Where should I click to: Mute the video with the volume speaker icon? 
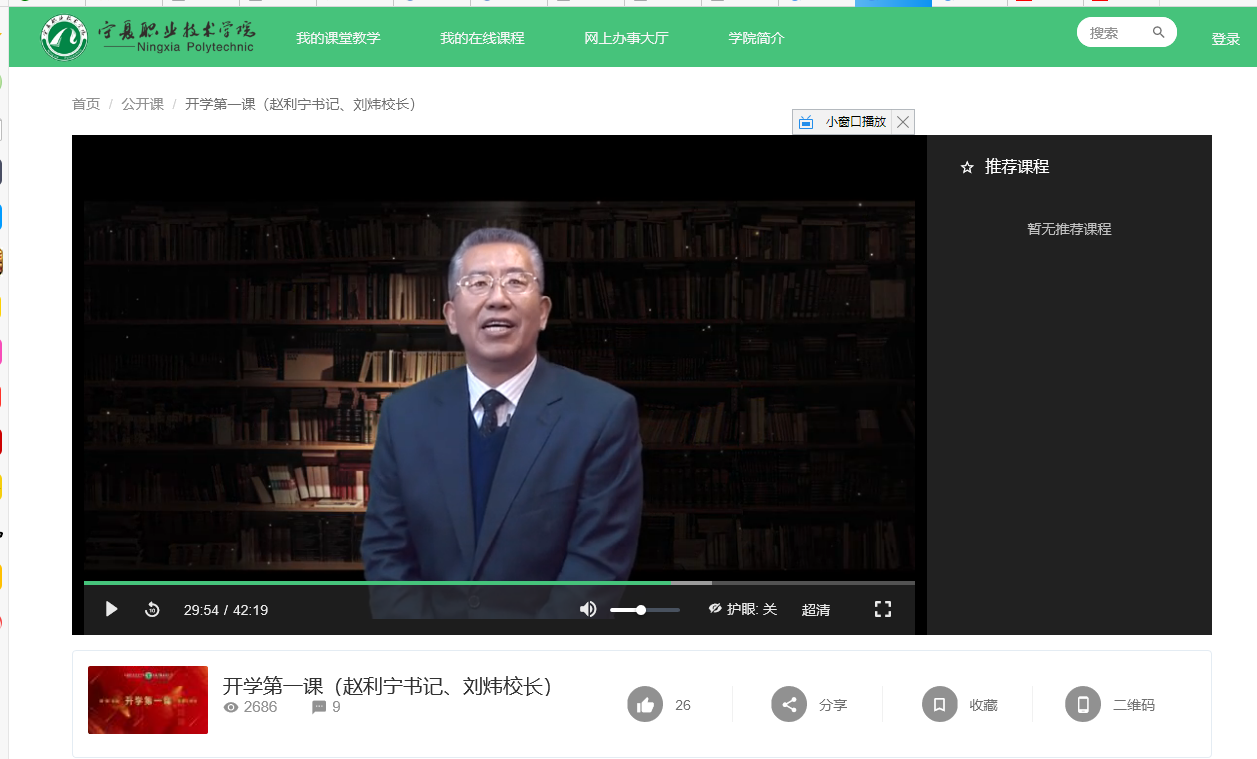(588, 609)
